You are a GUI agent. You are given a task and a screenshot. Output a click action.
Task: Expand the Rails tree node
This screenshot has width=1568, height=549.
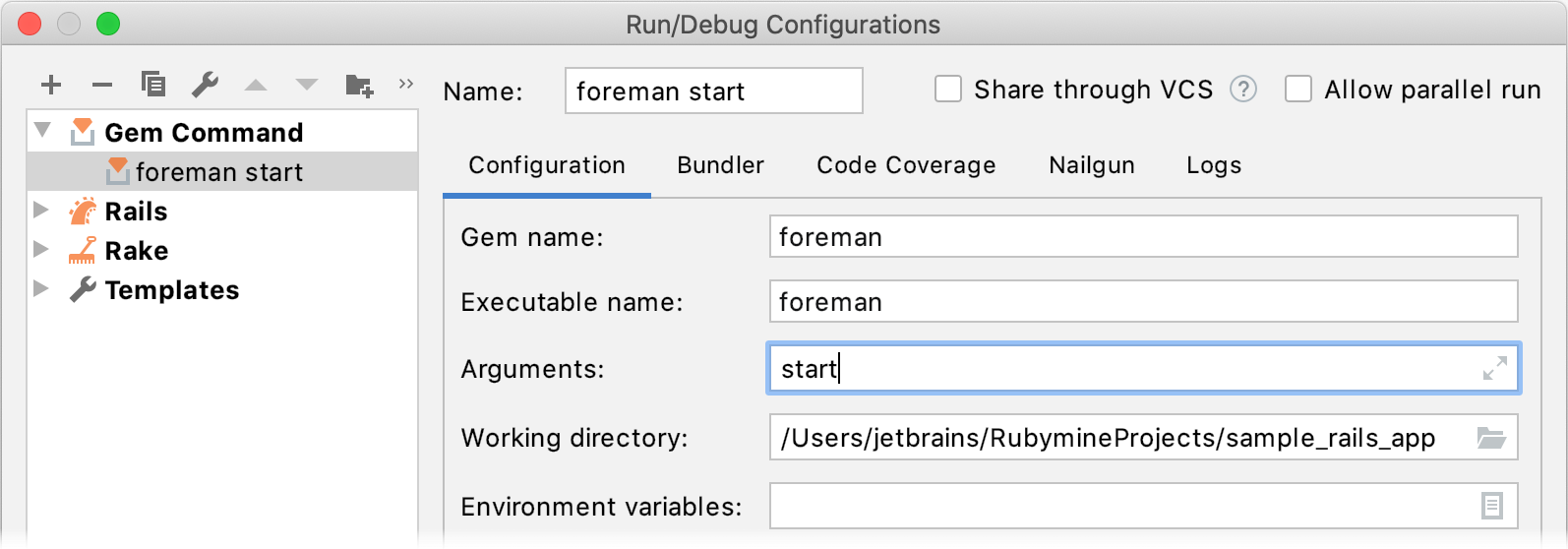click(x=41, y=210)
